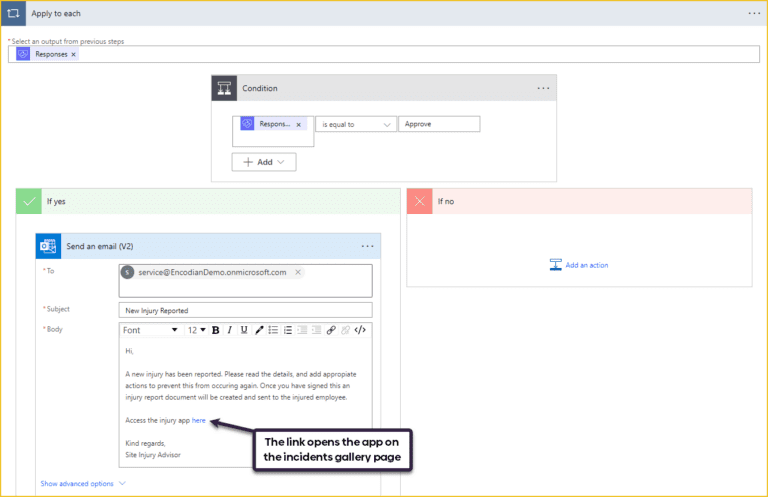Open the font size 12 dropdown
768x497 pixels.
point(196,330)
